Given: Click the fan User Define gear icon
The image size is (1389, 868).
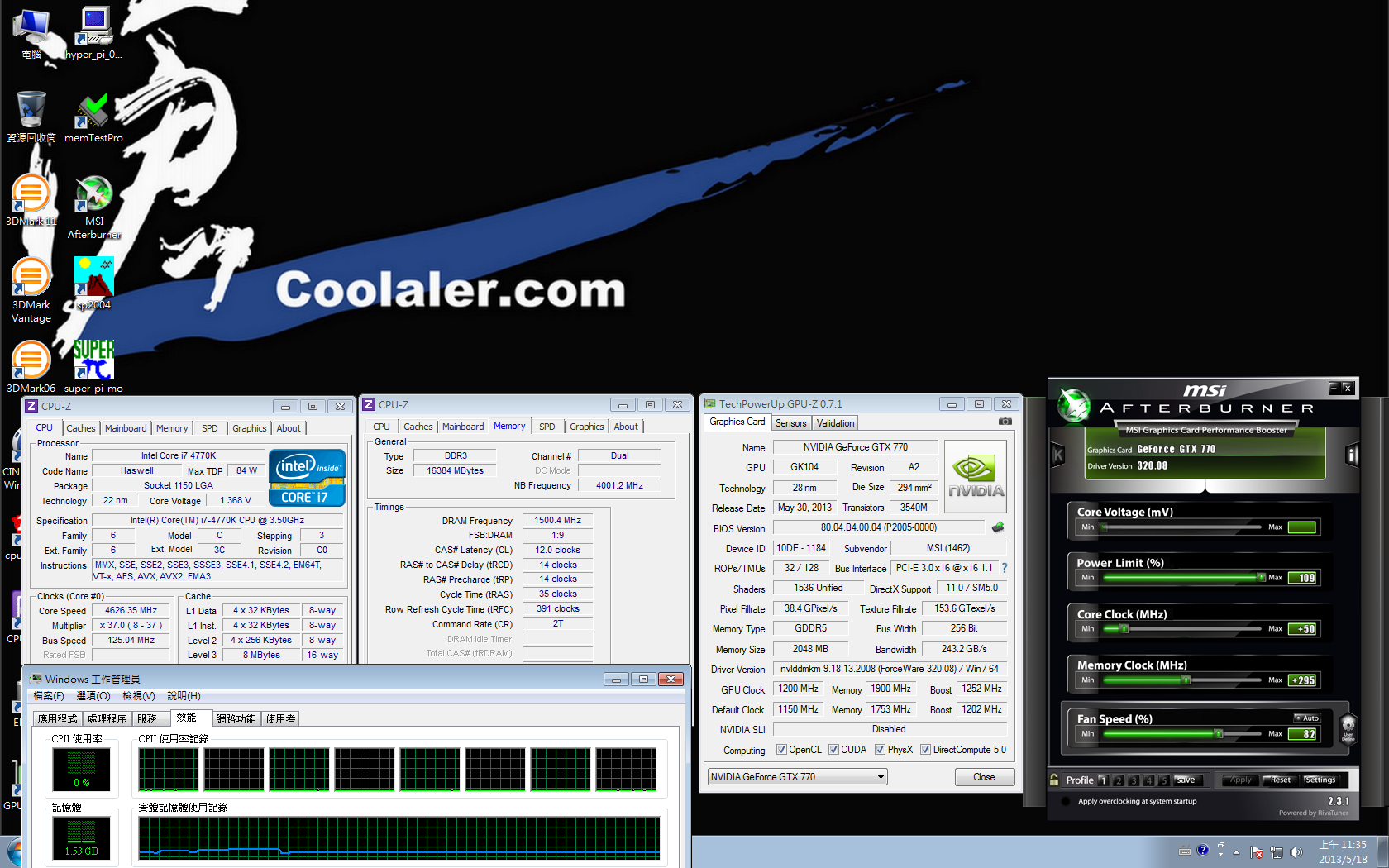Looking at the screenshot, I should [x=1348, y=728].
